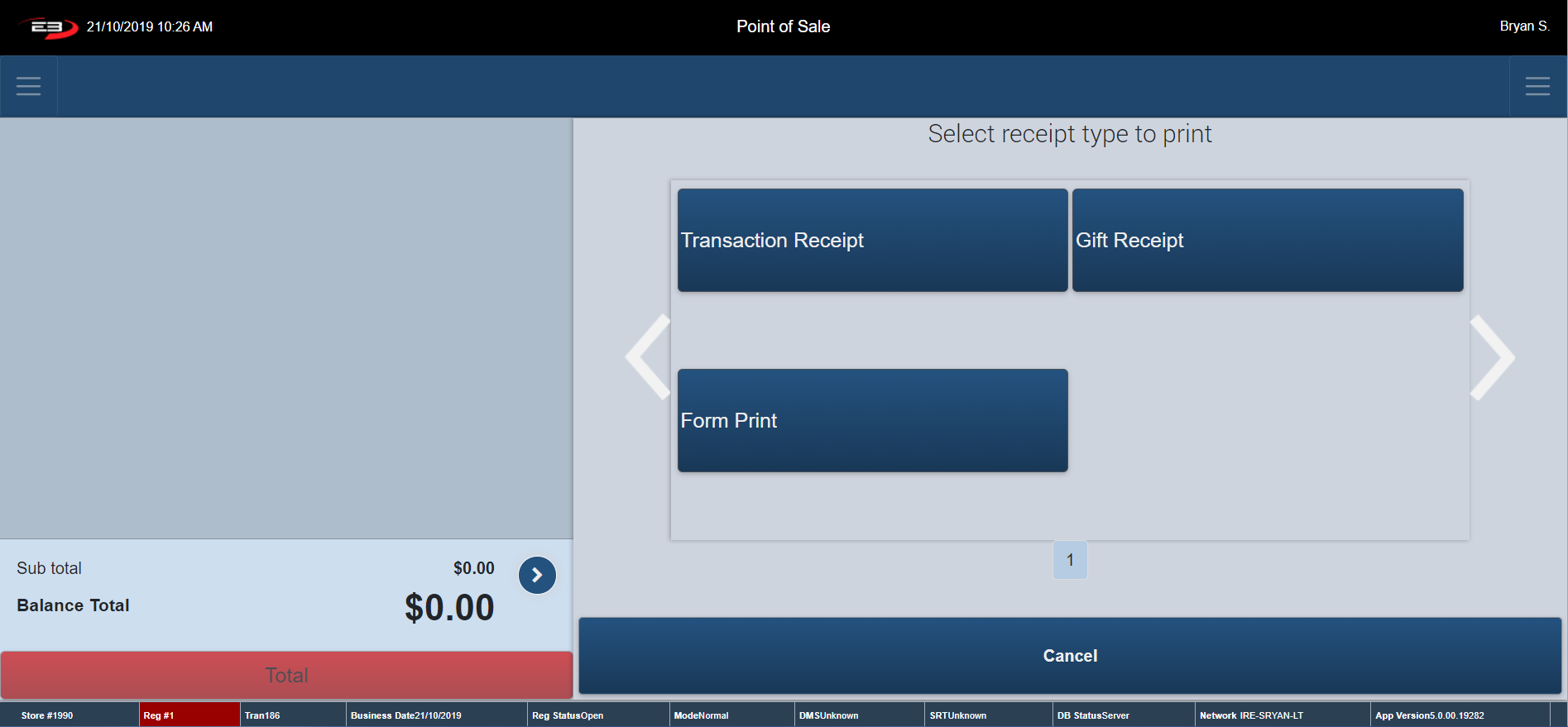1568x727 pixels.
Task: Click the Network IRE-SRYAN-LT status item
Action: coord(1282,715)
